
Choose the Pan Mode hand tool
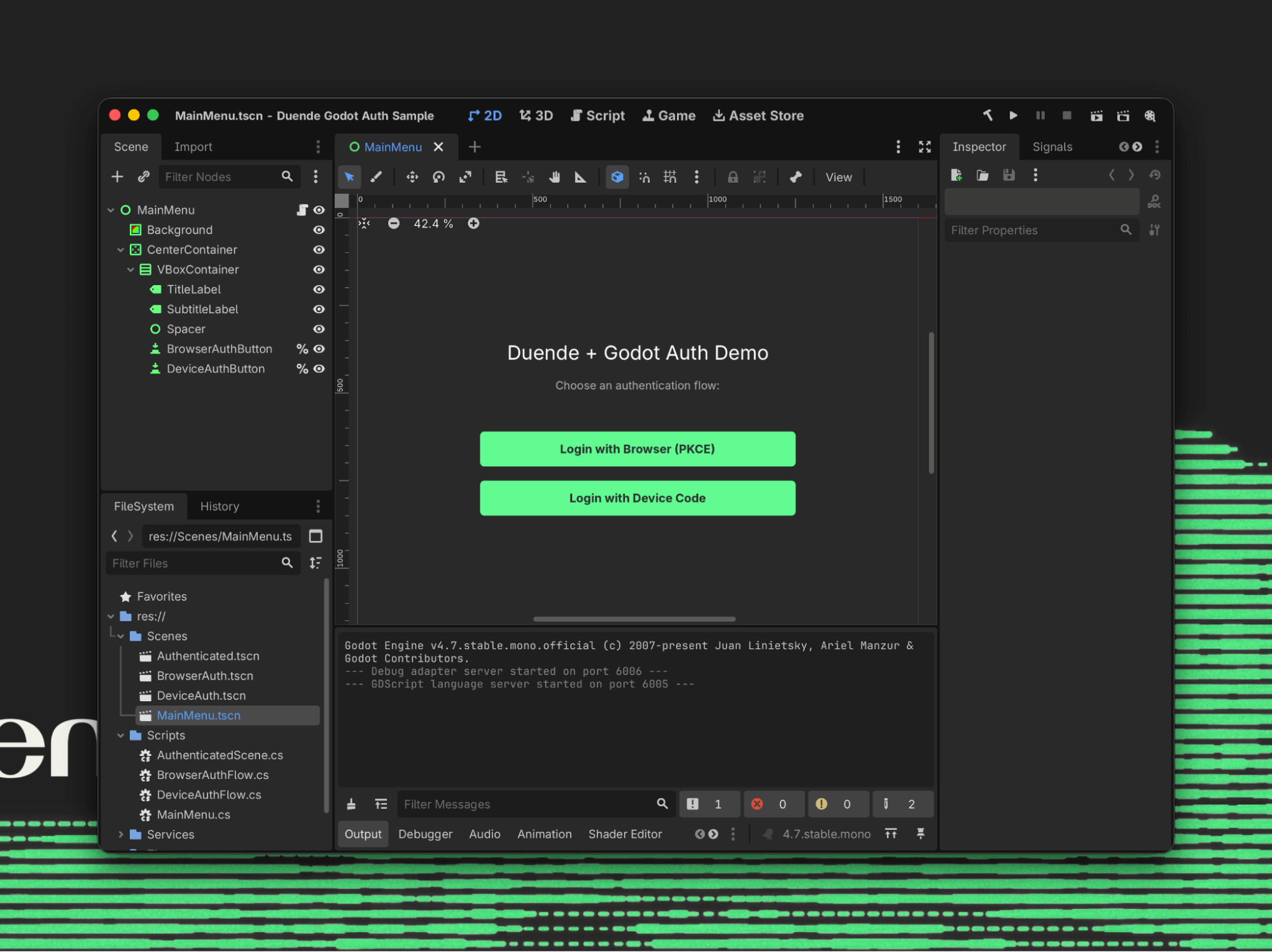554,177
